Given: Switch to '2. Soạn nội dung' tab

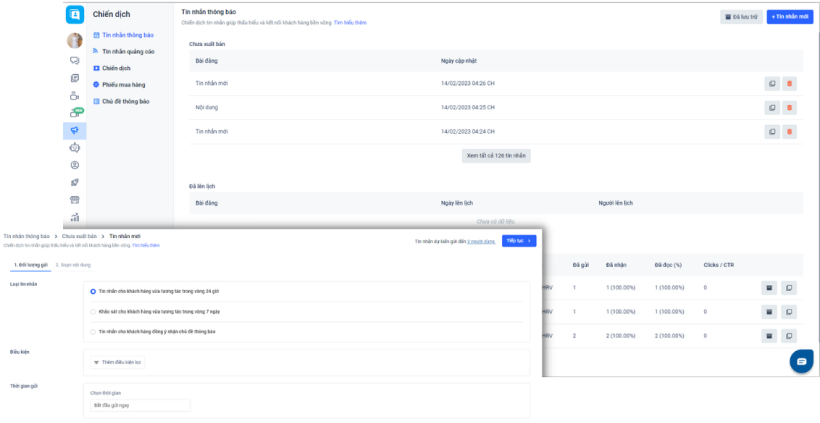Looking at the screenshot, I should click(73, 265).
